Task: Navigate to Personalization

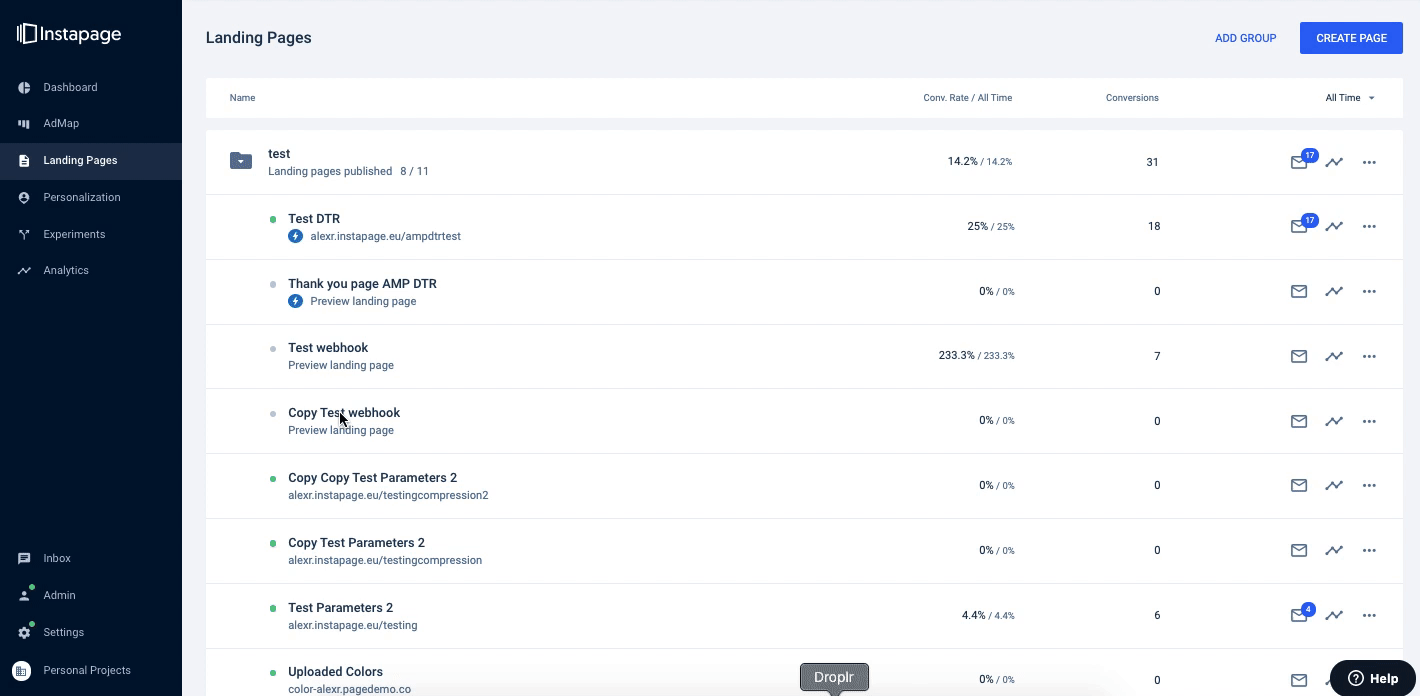Action: click(81, 197)
